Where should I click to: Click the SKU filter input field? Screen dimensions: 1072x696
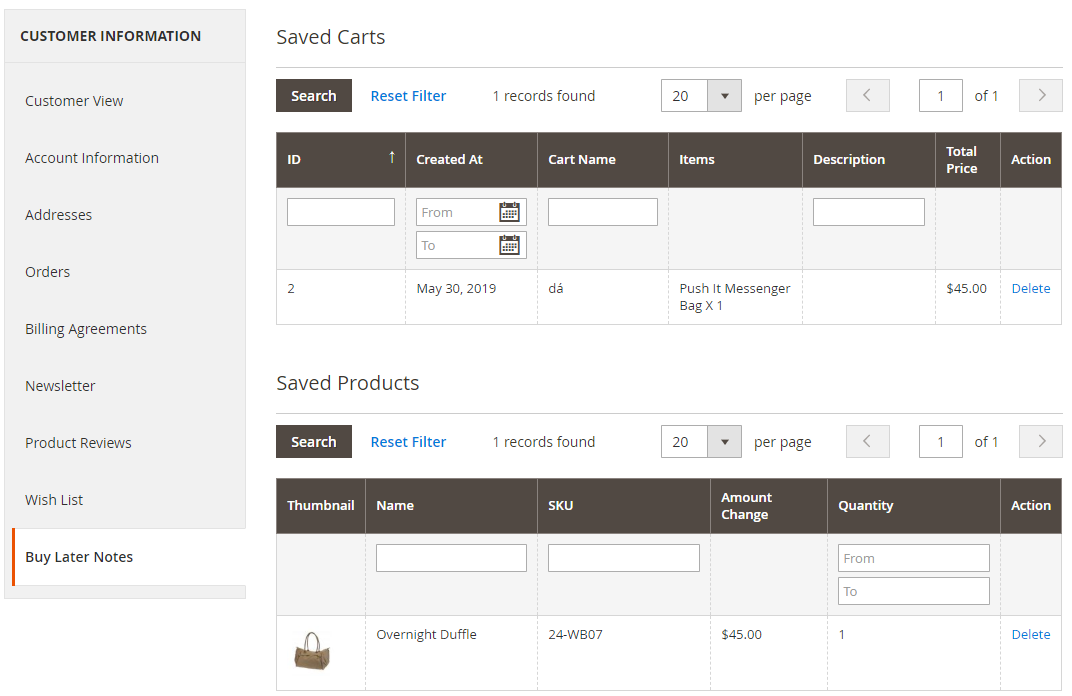click(x=623, y=558)
